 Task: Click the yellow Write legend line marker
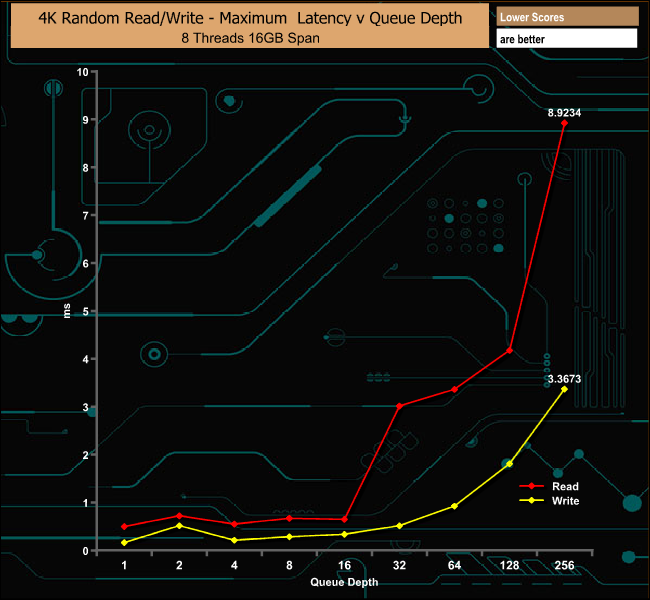point(531,500)
